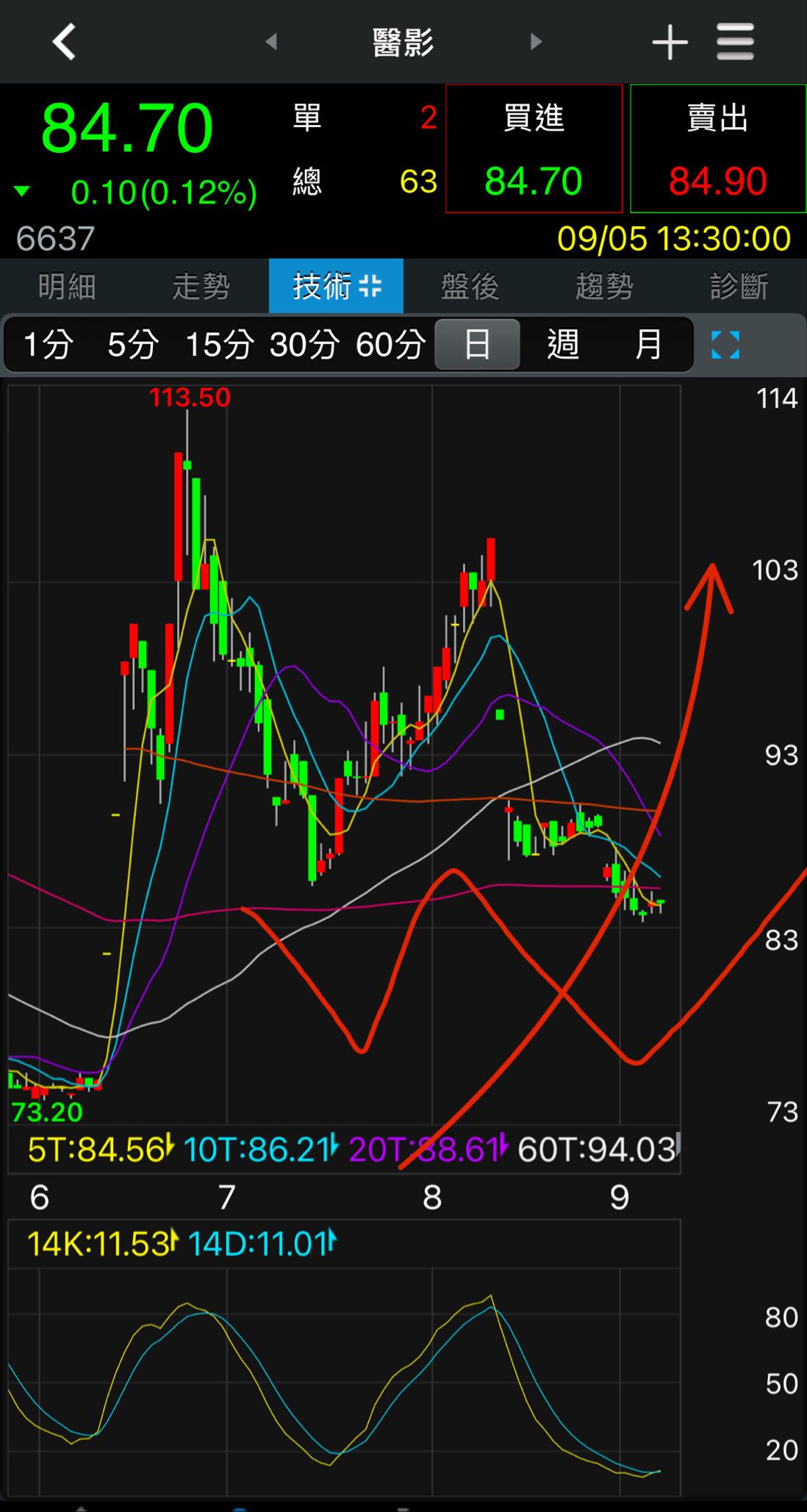Tap the sell price box 賣出

coord(718,149)
